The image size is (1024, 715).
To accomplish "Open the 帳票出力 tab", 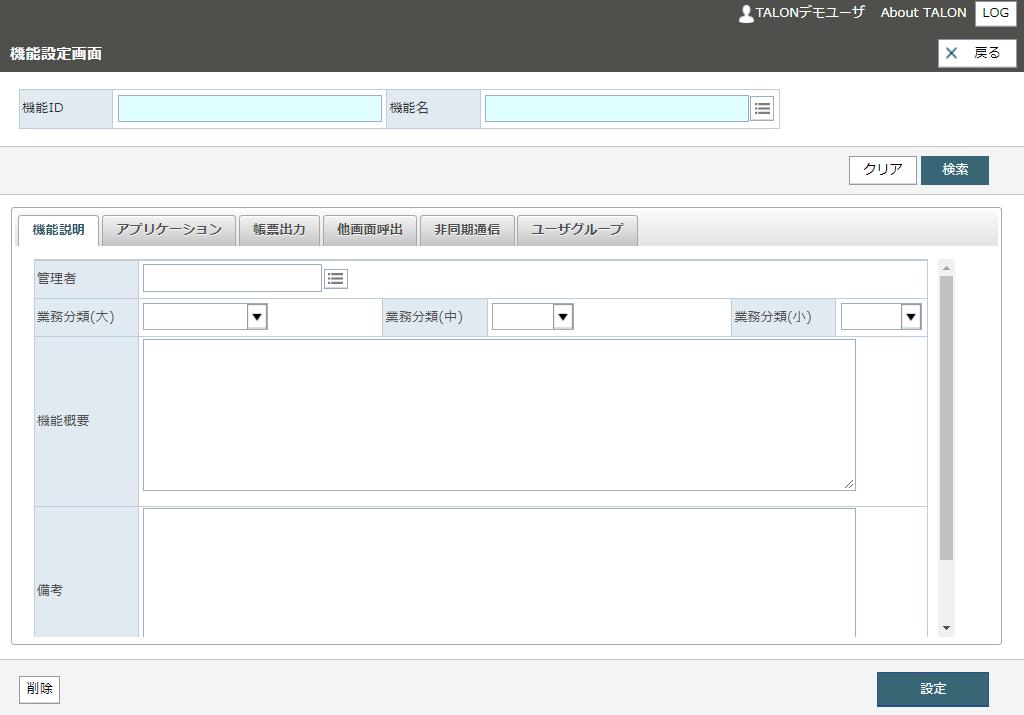I will [x=280, y=230].
